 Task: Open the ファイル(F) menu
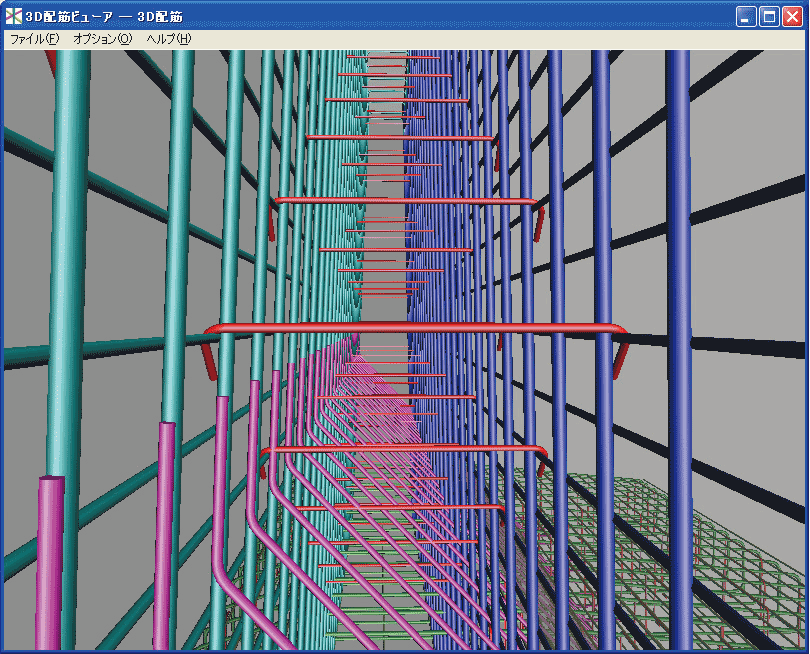35,39
